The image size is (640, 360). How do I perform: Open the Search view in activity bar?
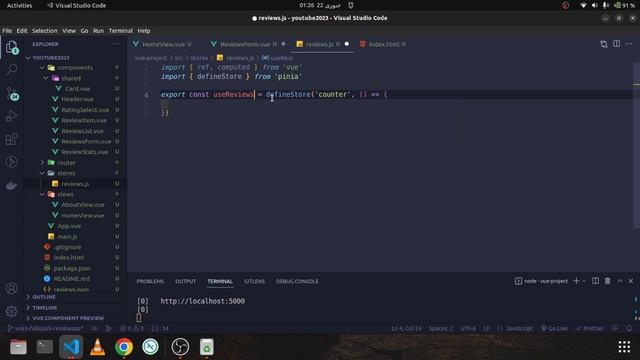tap(12, 70)
